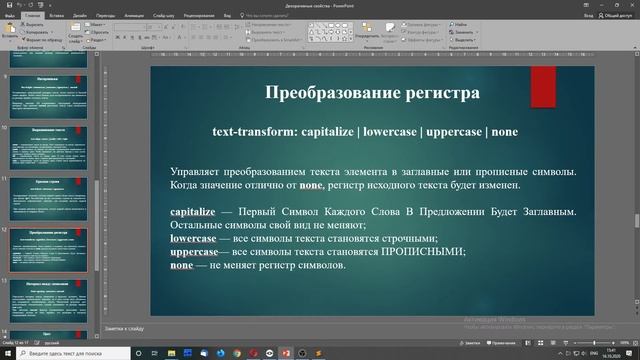Open the Макет layout dropdown

96,24
